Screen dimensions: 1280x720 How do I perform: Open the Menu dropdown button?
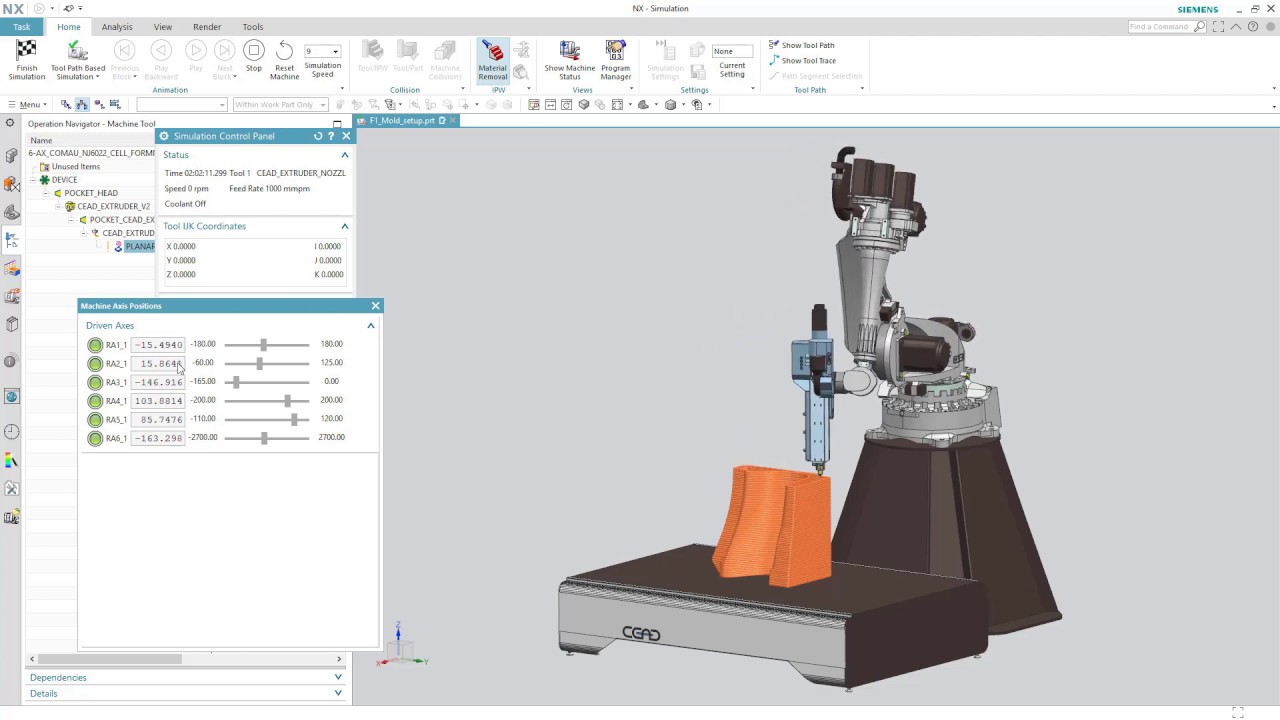[27, 104]
